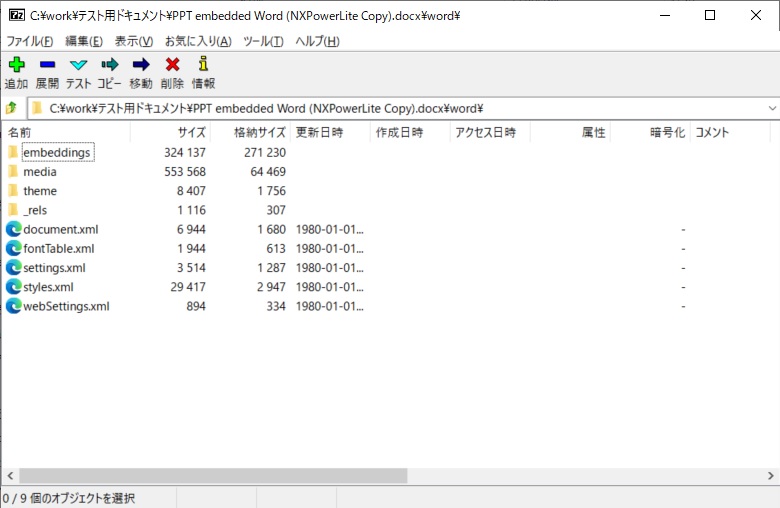Click the 移動 (Move) blue arrow icon

[x=141, y=65]
